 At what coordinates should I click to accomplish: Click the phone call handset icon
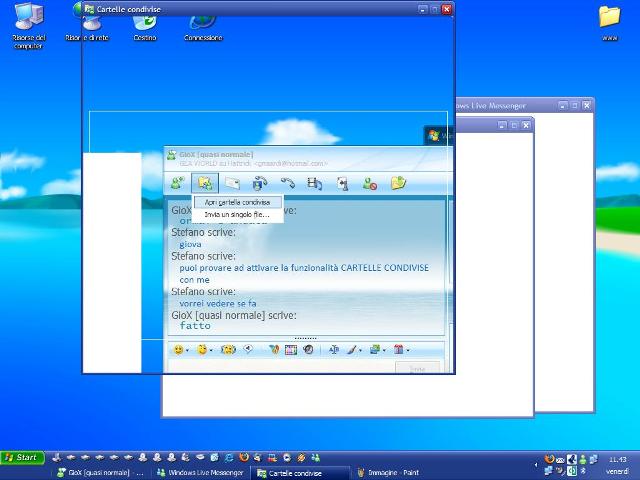tap(288, 183)
